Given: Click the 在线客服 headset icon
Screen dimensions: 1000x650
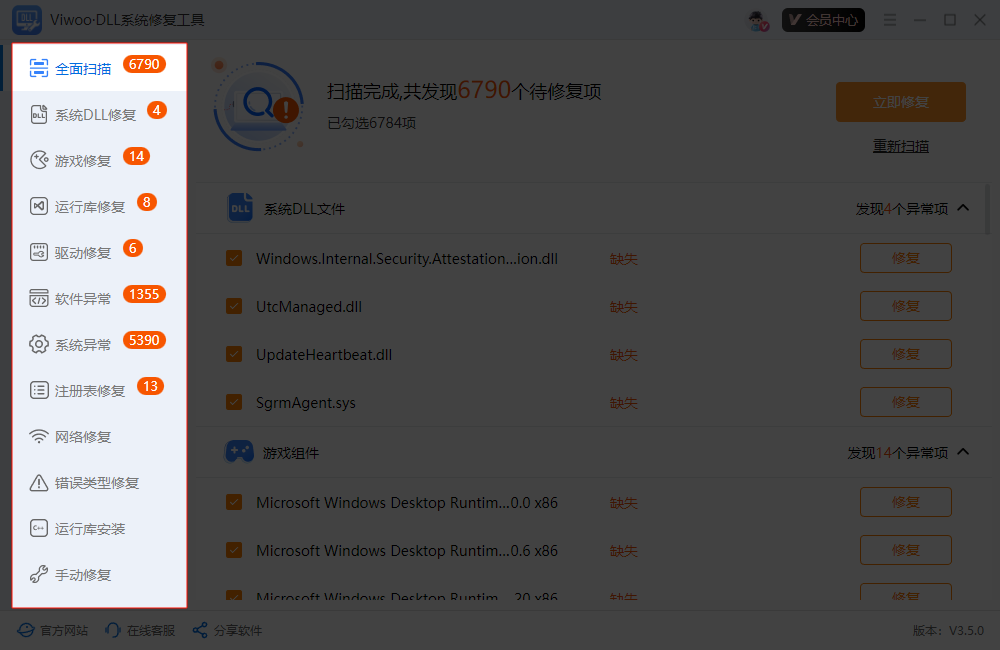Looking at the screenshot, I should tap(113, 630).
